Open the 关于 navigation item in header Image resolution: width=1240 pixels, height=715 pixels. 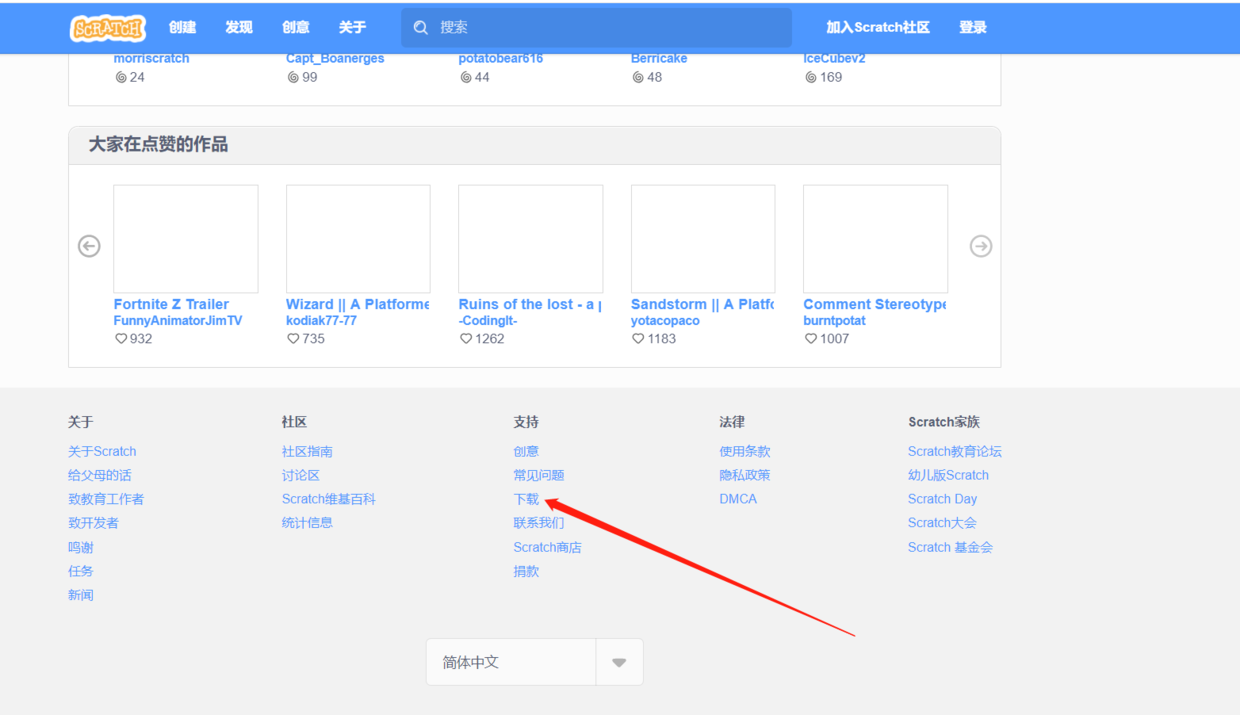(x=352, y=28)
